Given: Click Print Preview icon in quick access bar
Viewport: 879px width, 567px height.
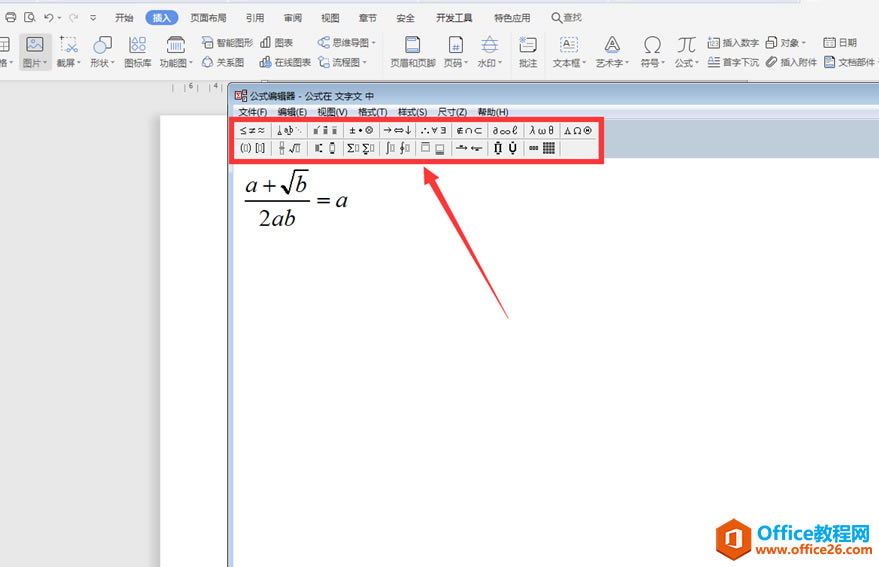Looking at the screenshot, I should (30, 17).
